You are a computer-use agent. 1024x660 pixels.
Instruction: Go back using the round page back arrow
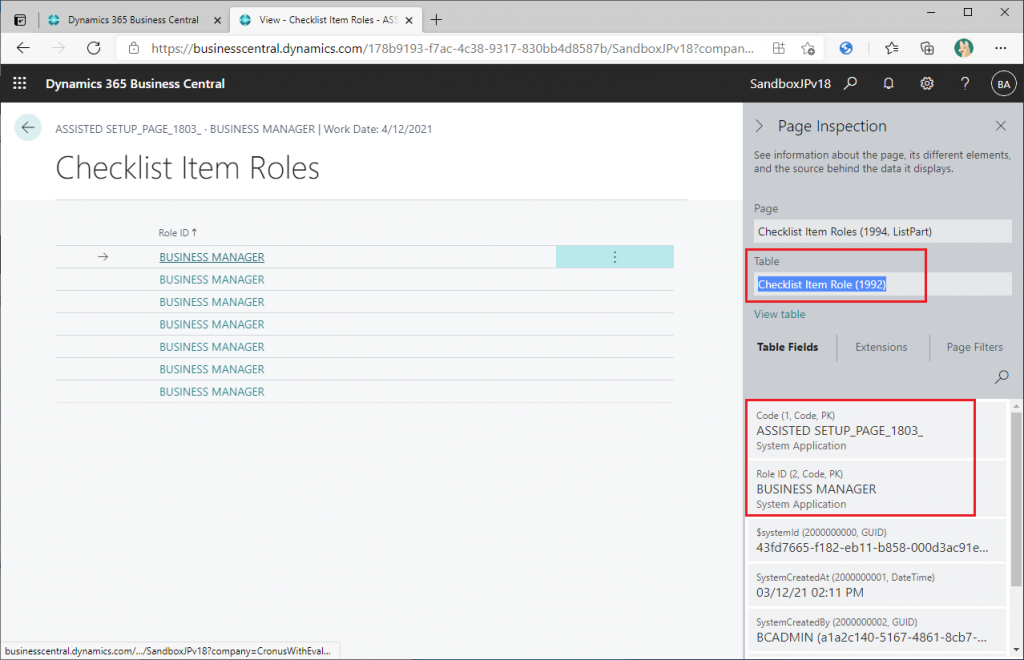pos(28,127)
